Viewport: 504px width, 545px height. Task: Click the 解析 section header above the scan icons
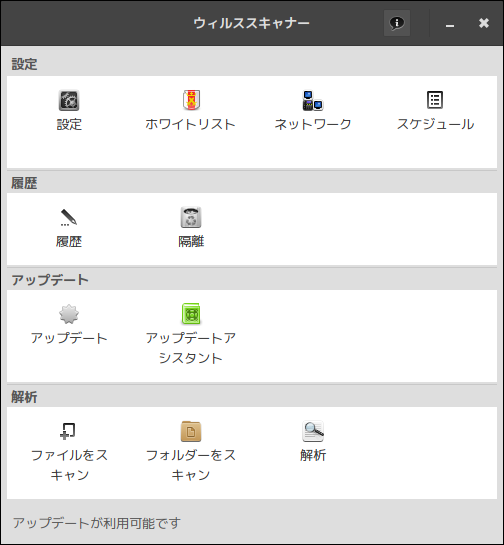pos(24,397)
